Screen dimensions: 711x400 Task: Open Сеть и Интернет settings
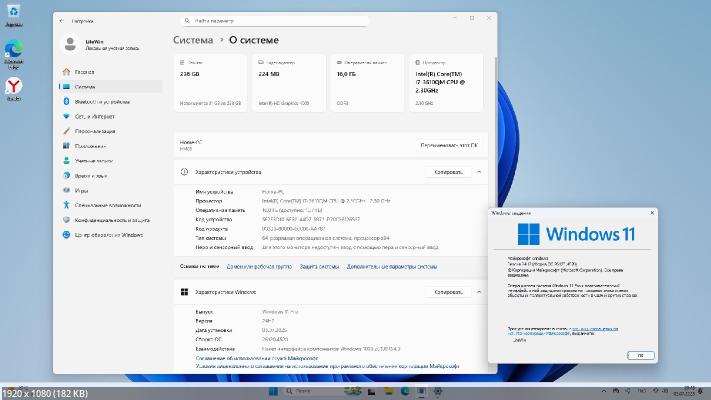pos(111,117)
